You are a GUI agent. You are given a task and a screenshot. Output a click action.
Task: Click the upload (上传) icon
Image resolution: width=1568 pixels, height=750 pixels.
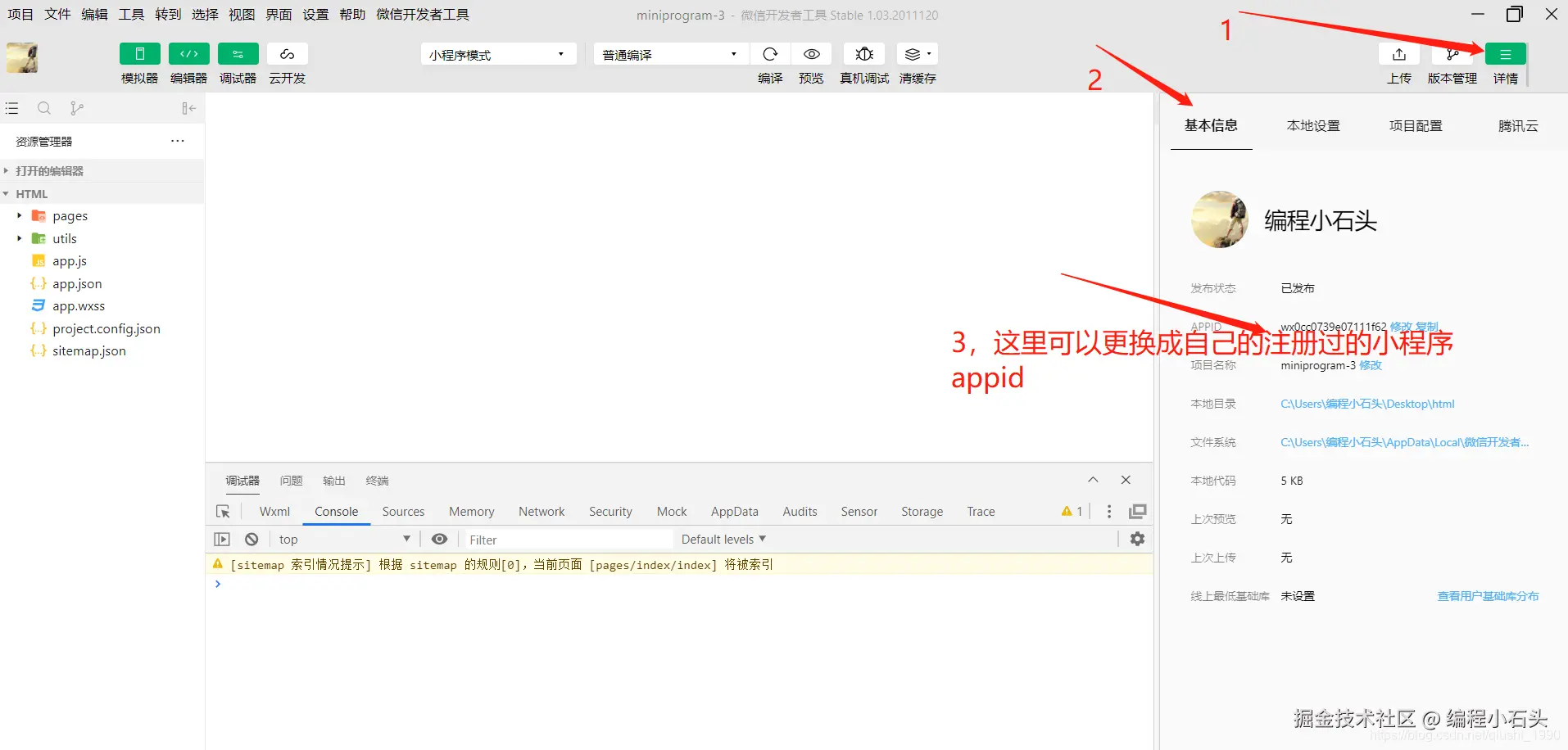coord(1399,54)
